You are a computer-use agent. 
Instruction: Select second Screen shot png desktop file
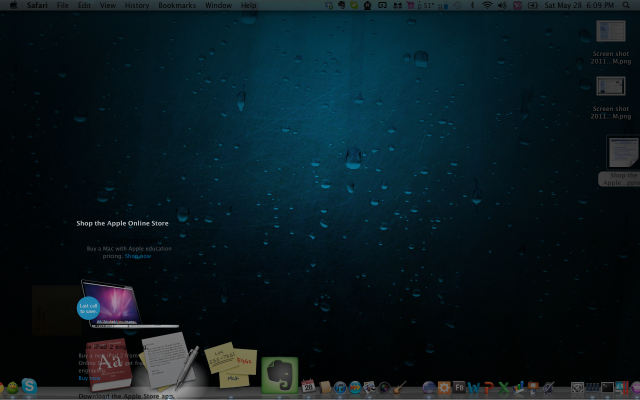tap(611, 98)
